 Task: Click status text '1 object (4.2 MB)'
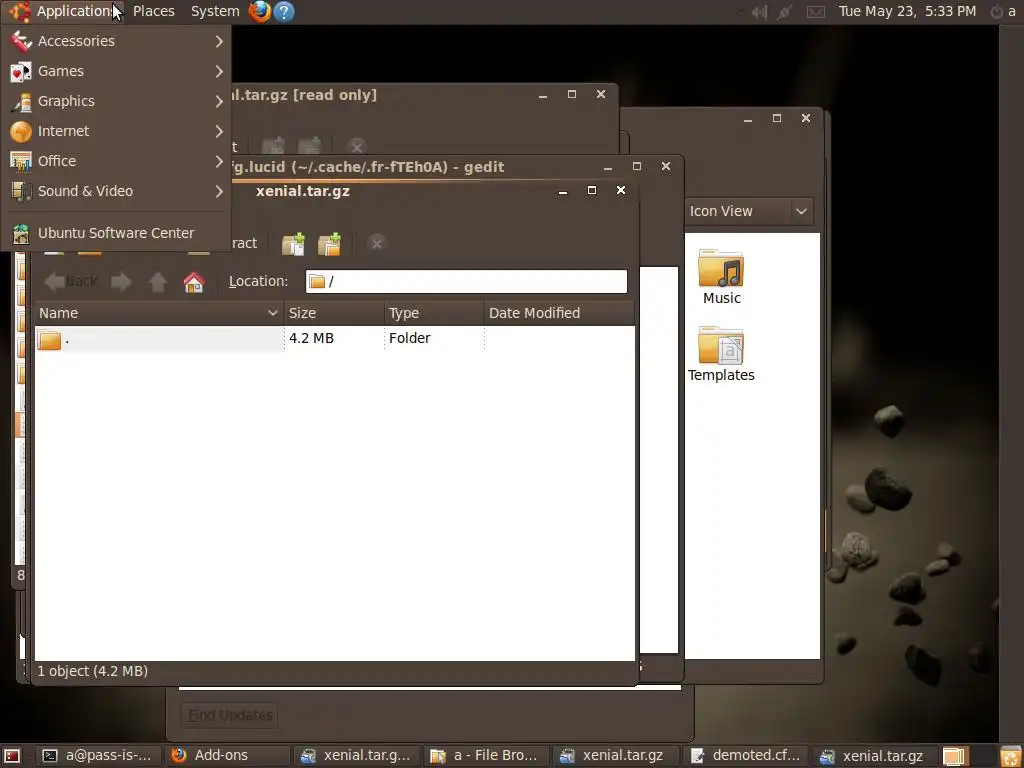click(x=92, y=671)
